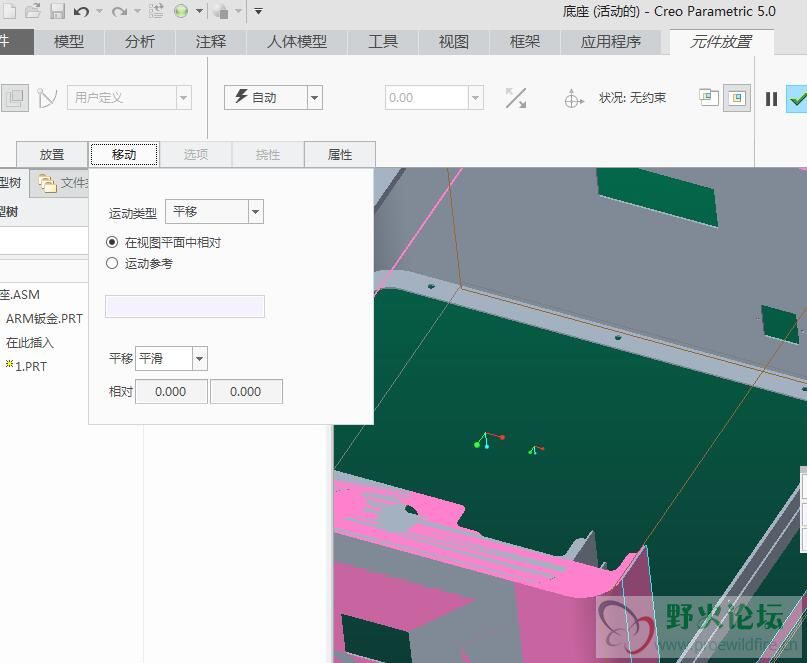The width and height of the screenshot is (807, 663).
Task: Click the Redo arrow icon
Action: [x=119, y=11]
